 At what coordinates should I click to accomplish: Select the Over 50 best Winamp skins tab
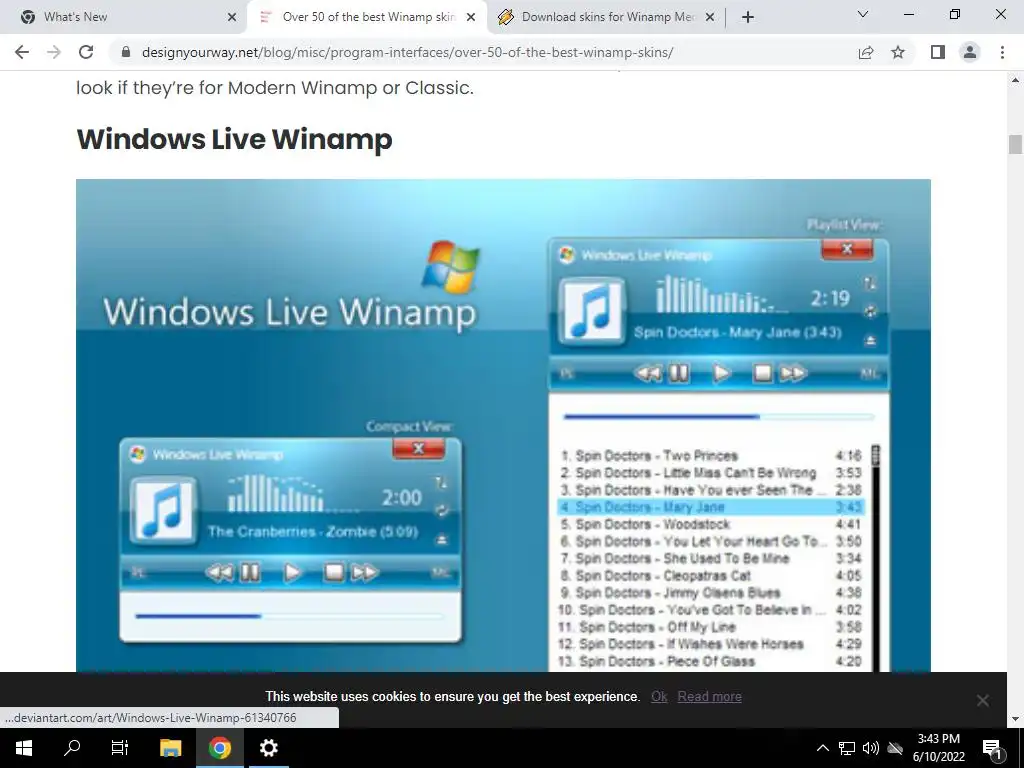point(368,17)
